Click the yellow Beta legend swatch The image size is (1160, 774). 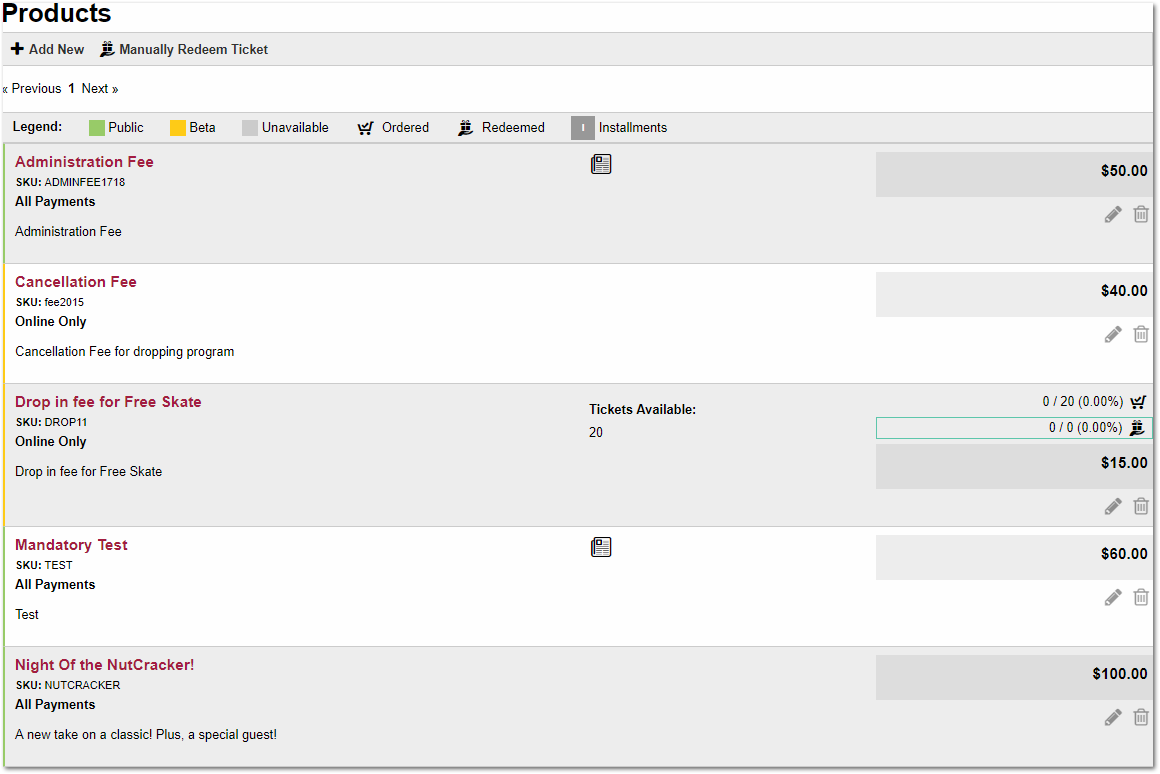click(178, 128)
